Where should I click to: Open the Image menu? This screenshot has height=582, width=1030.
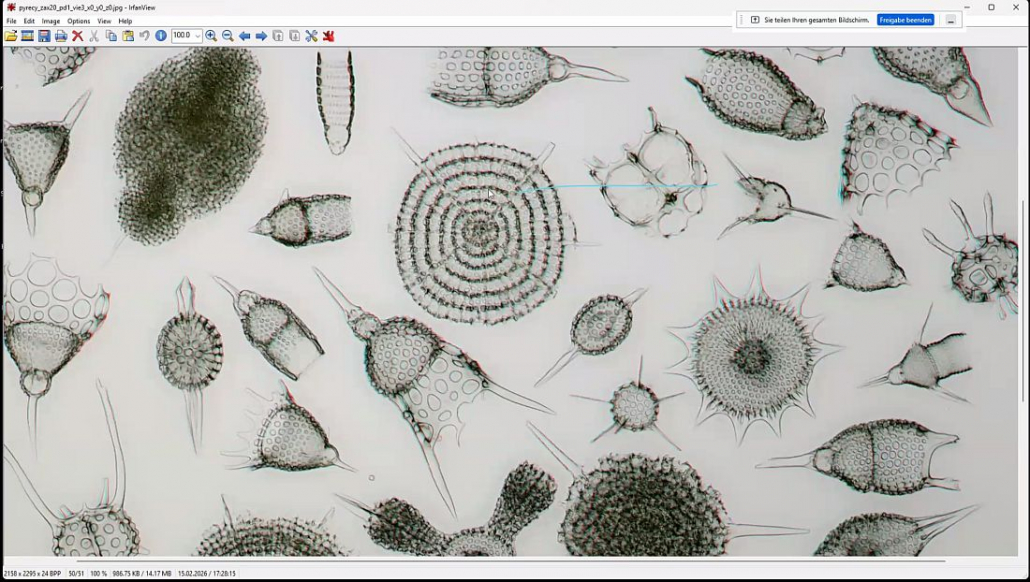click(x=50, y=21)
